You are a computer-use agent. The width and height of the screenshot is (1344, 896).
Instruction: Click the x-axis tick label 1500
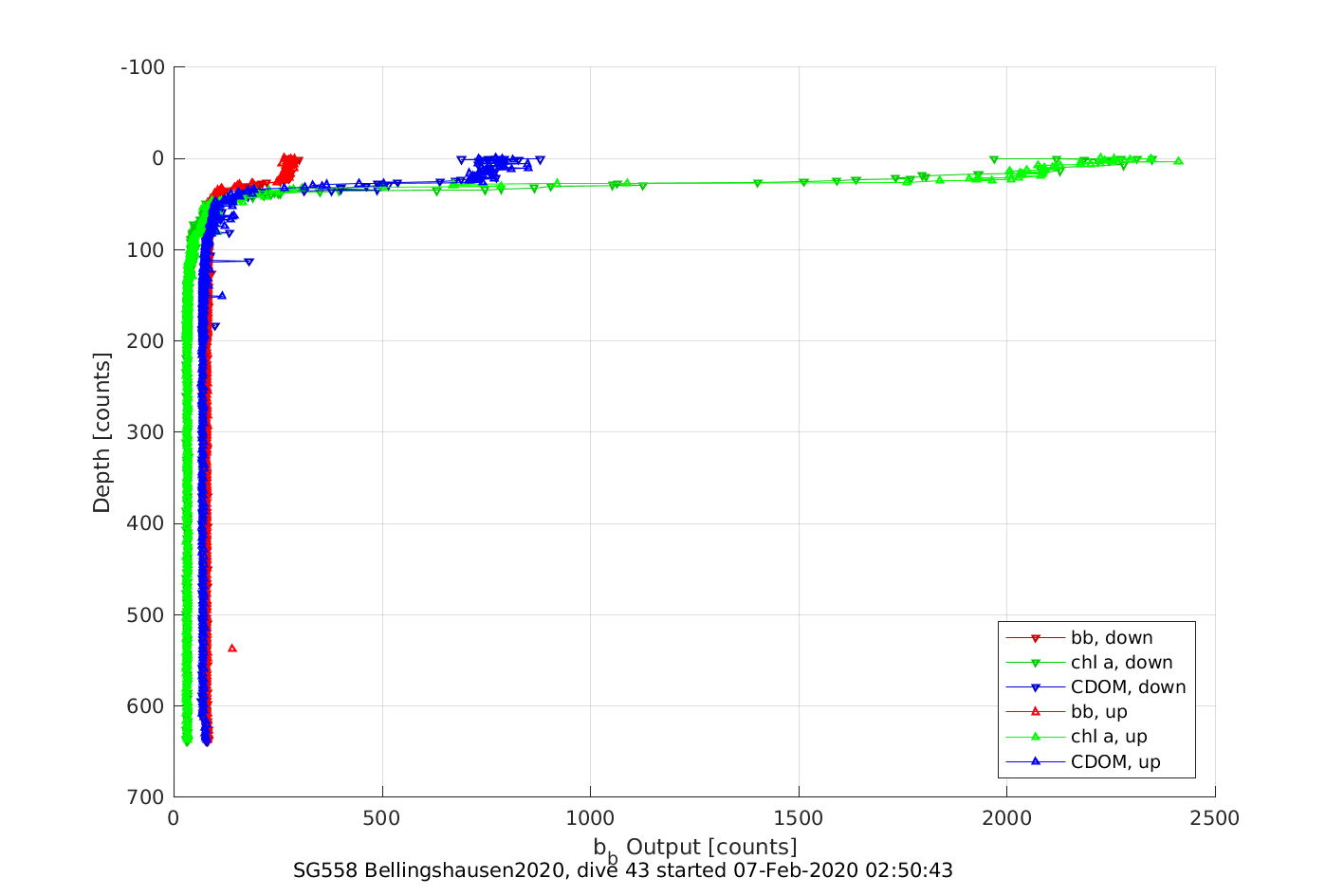click(x=799, y=818)
